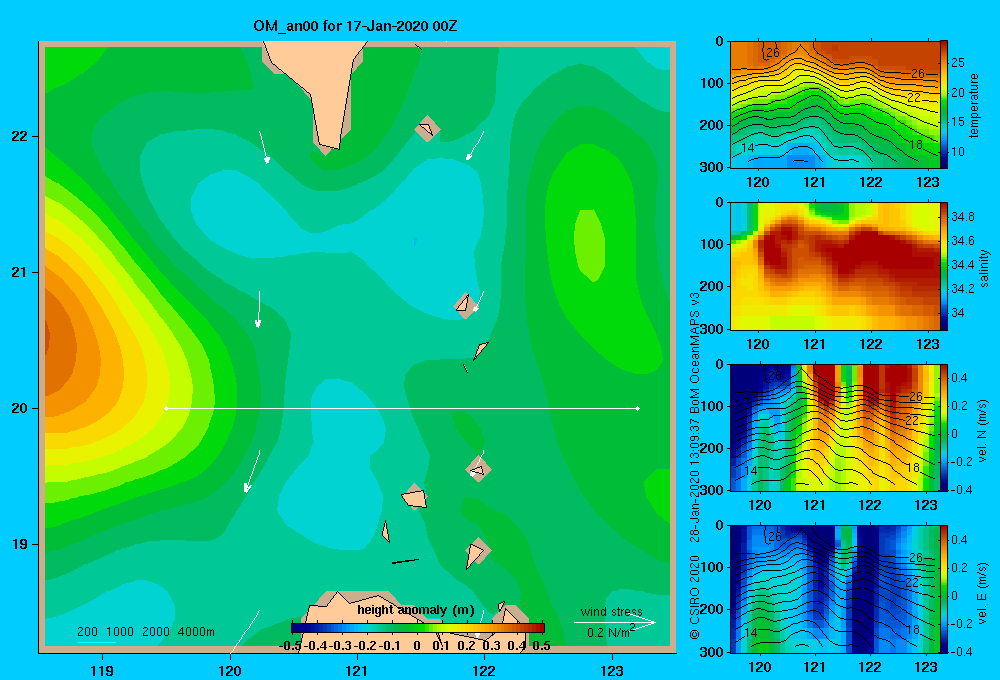The width and height of the screenshot is (1000, 680).
Task: Click the 'vel. N (m/s)' label
Action: tap(983, 430)
